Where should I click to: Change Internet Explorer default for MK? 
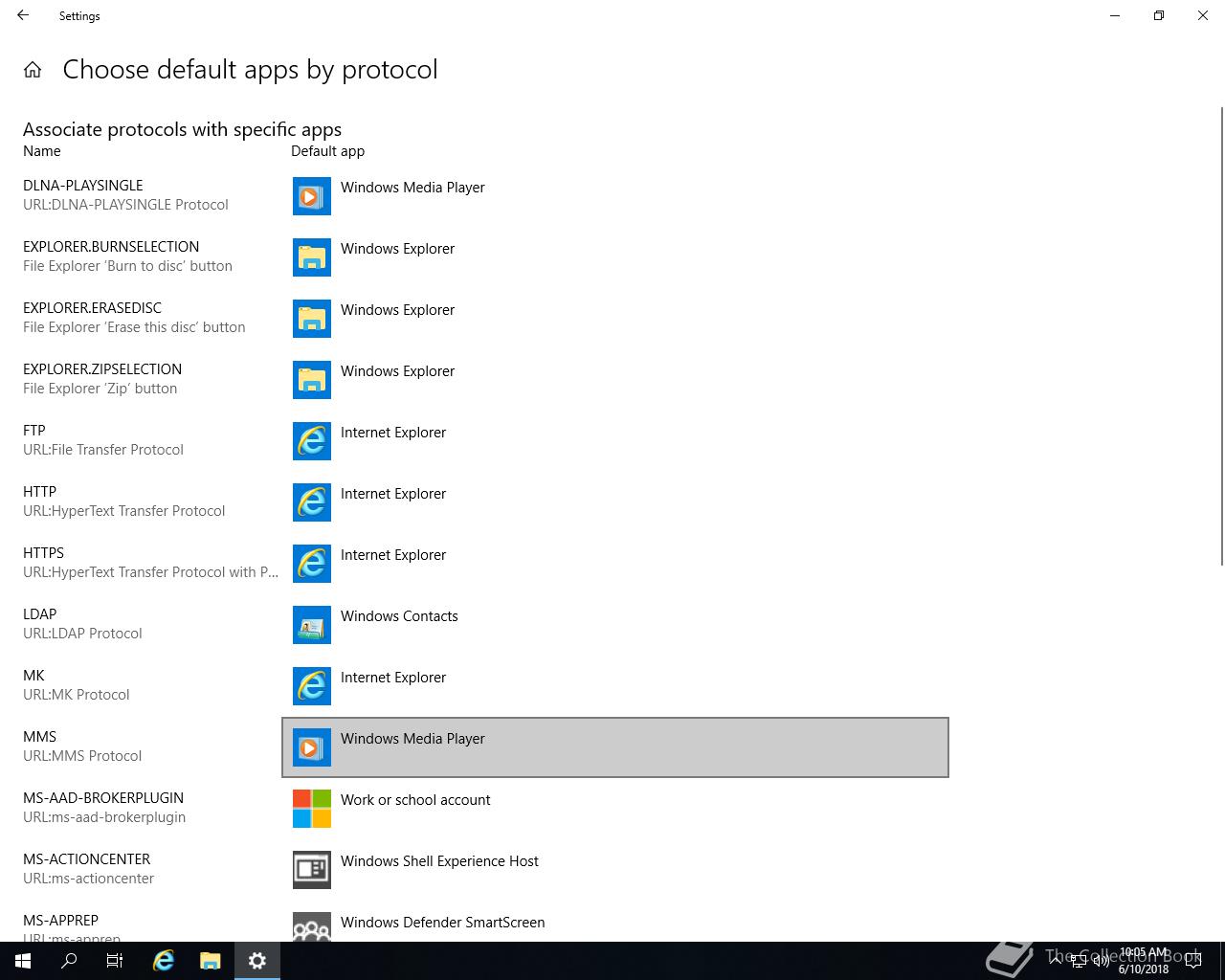pos(615,686)
